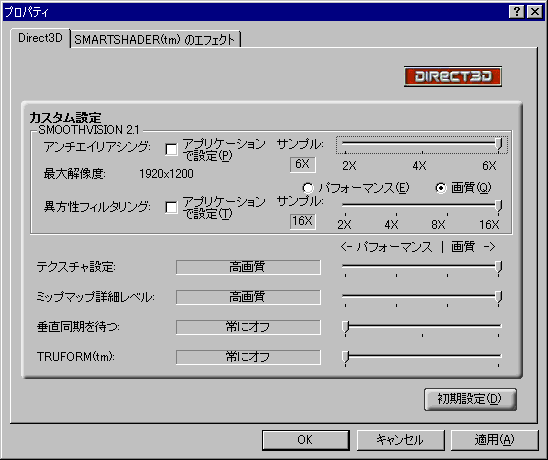
Task: Click the 適用(A) apply button
Action: pos(495,440)
